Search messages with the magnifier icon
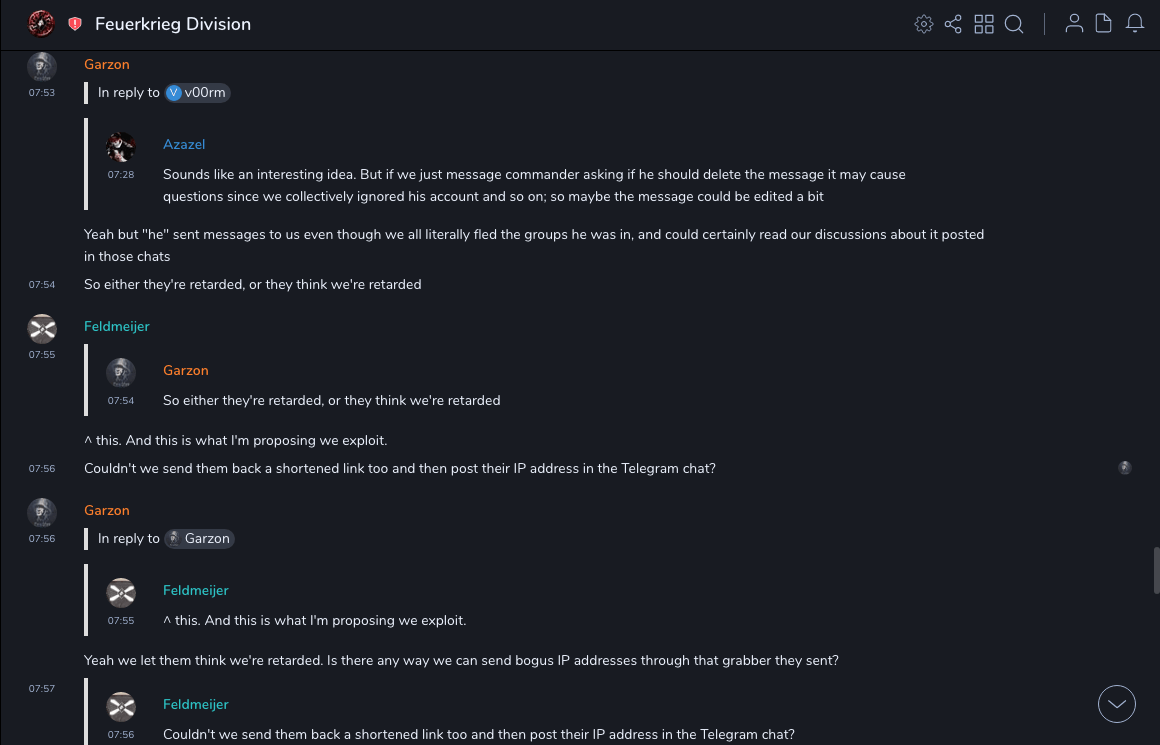The height and width of the screenshot is (745, 1160). (x=1014, y=24)
